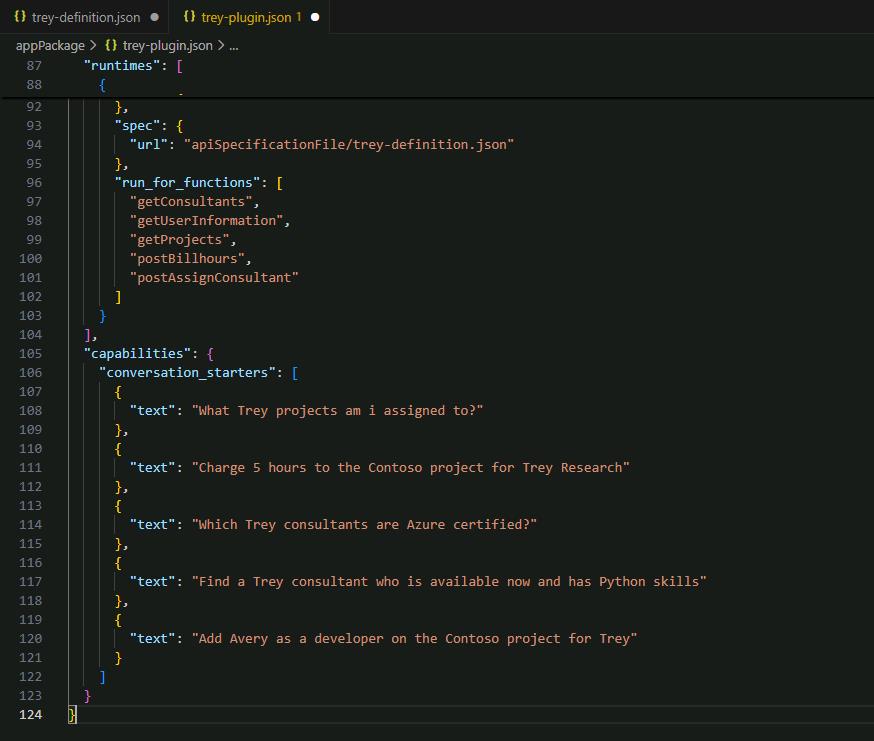874x741 pixels.
Task: Click the "capabilities" key on line 105
Action: [137, 353]
